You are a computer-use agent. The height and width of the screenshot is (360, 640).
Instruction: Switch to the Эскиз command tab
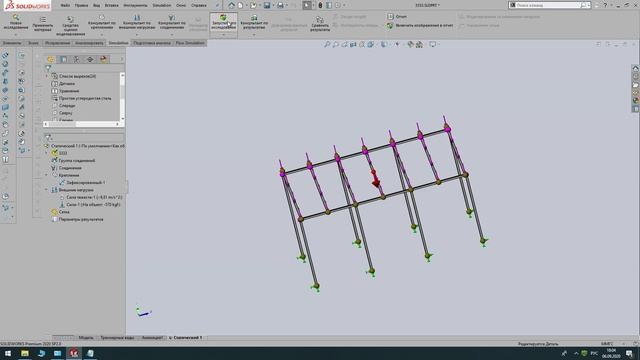click(33, 43)
